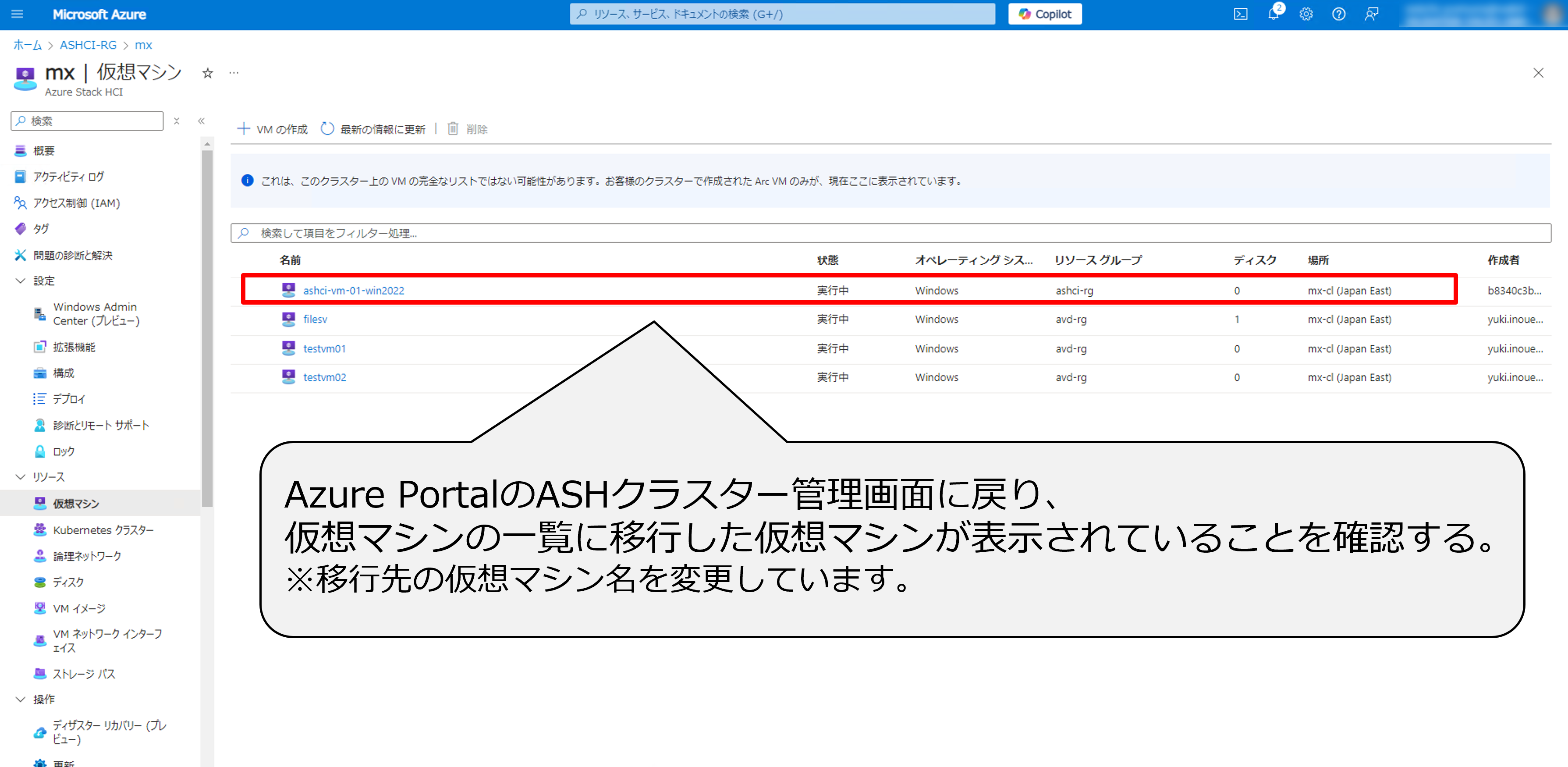Open the hamburger portal menu
The height and width of the screenshot is (767, 1568).
pyautogui.click(x=17, y=14)
